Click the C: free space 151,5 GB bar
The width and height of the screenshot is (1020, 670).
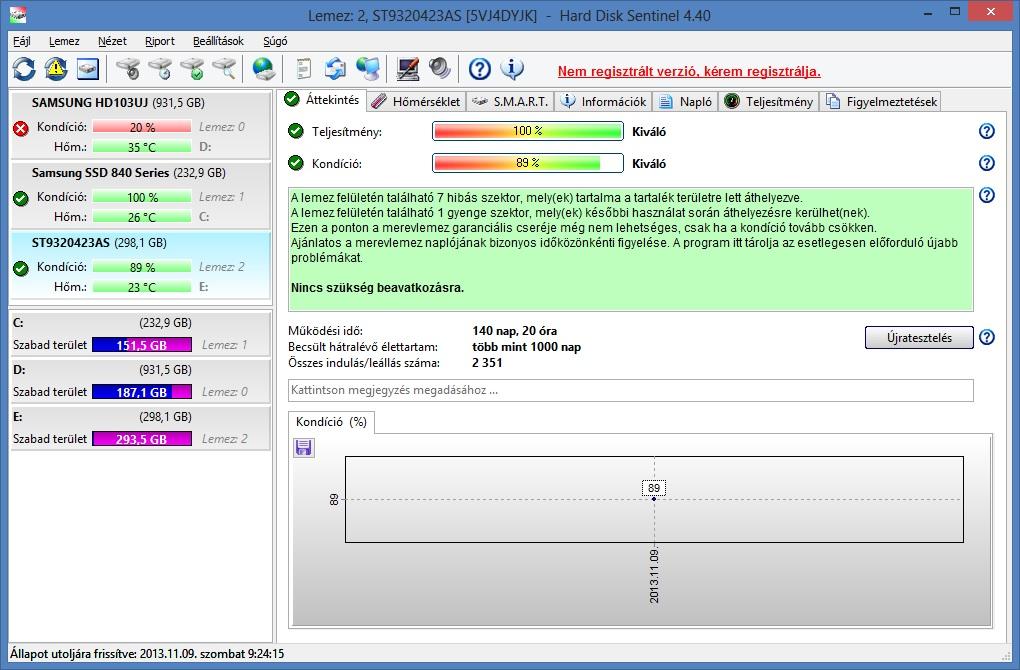click(142, 345)
